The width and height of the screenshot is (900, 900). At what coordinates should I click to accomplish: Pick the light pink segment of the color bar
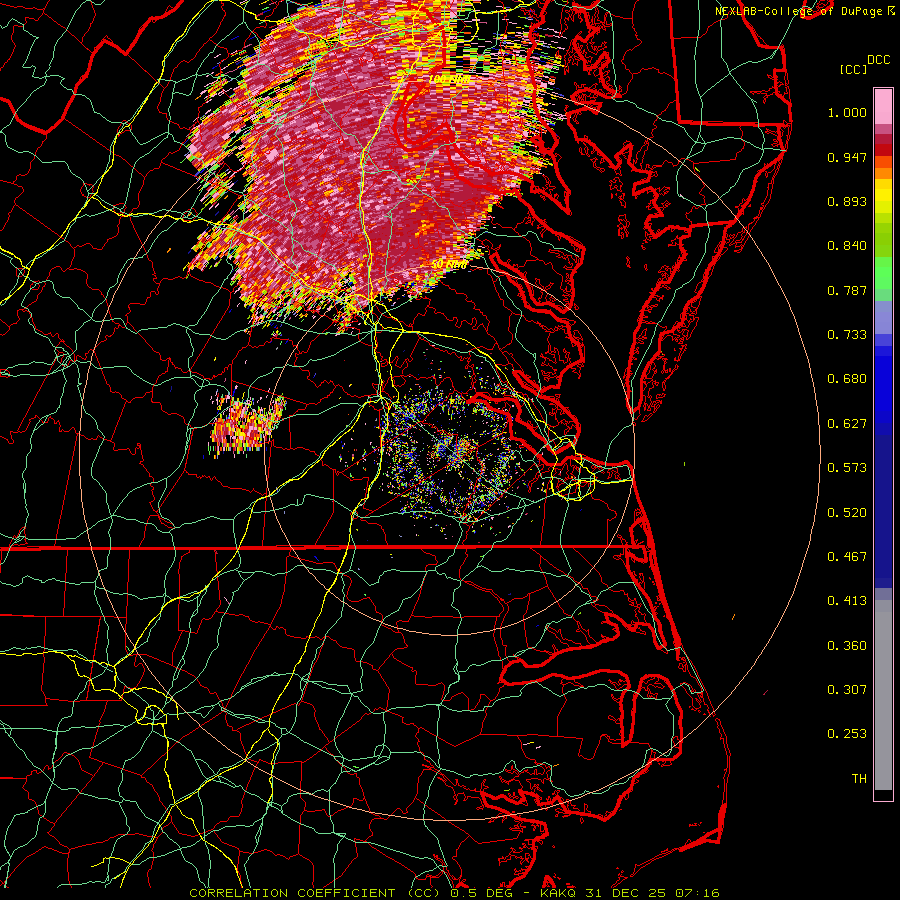(x=883, y=107)
